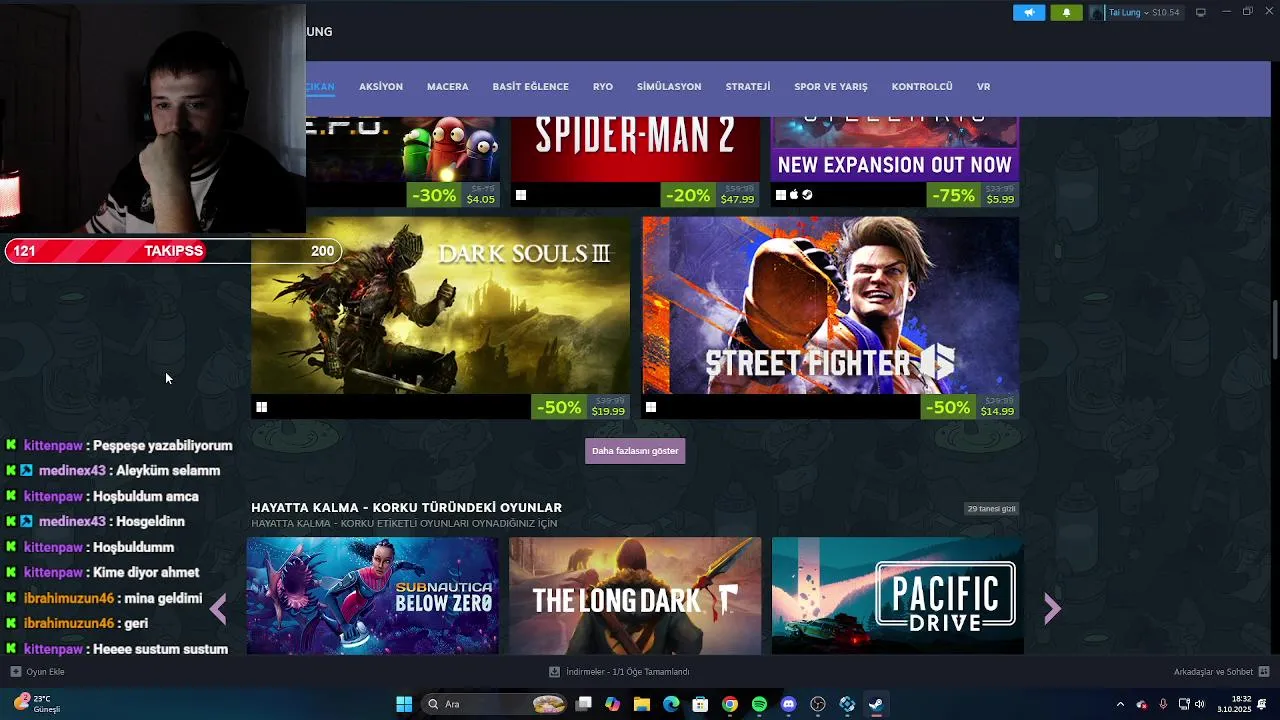Click the '29 tanesi gizli' badge
Image resolution: width=1280 pixels, height=720 pixels.
click(x=991, y=509)
